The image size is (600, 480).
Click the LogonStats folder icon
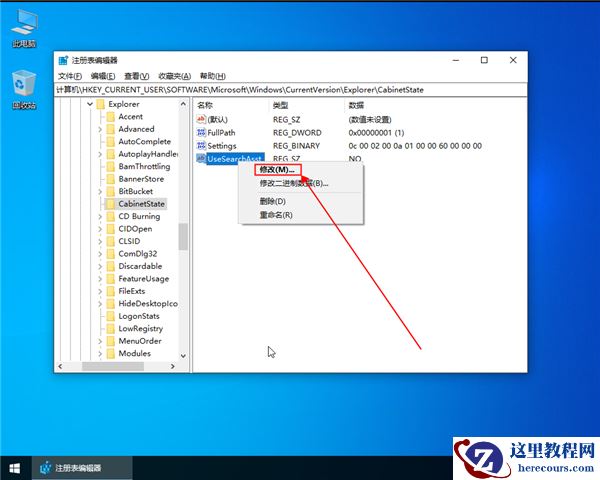click(x=111, y=316)
